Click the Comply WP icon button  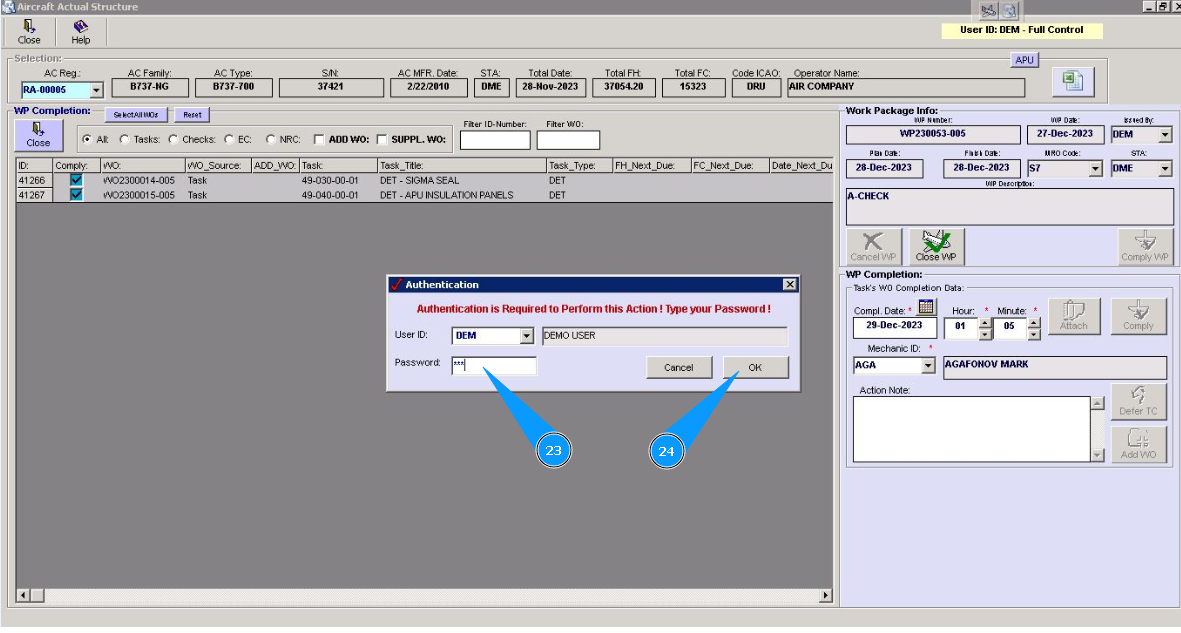[1146, 246]
